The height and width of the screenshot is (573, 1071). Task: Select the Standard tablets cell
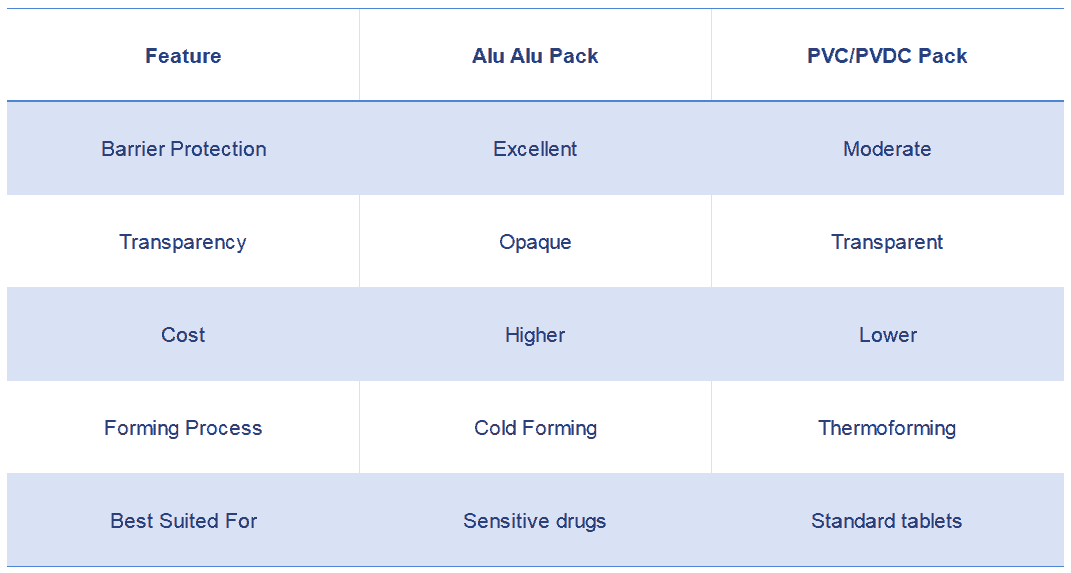tap(887, 521)
